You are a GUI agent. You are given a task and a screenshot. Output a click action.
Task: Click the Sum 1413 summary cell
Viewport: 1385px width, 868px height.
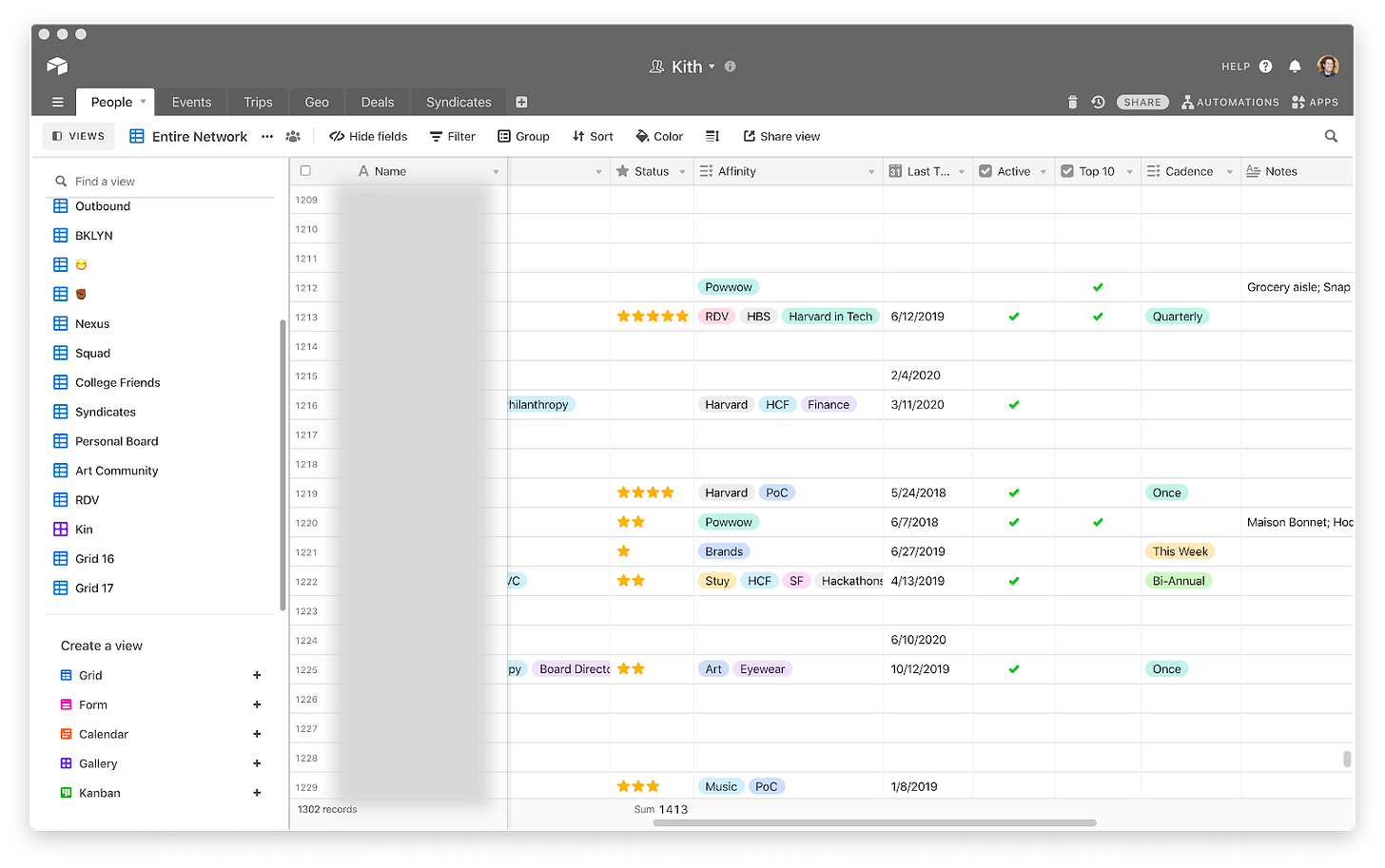(x=661, y=810)
